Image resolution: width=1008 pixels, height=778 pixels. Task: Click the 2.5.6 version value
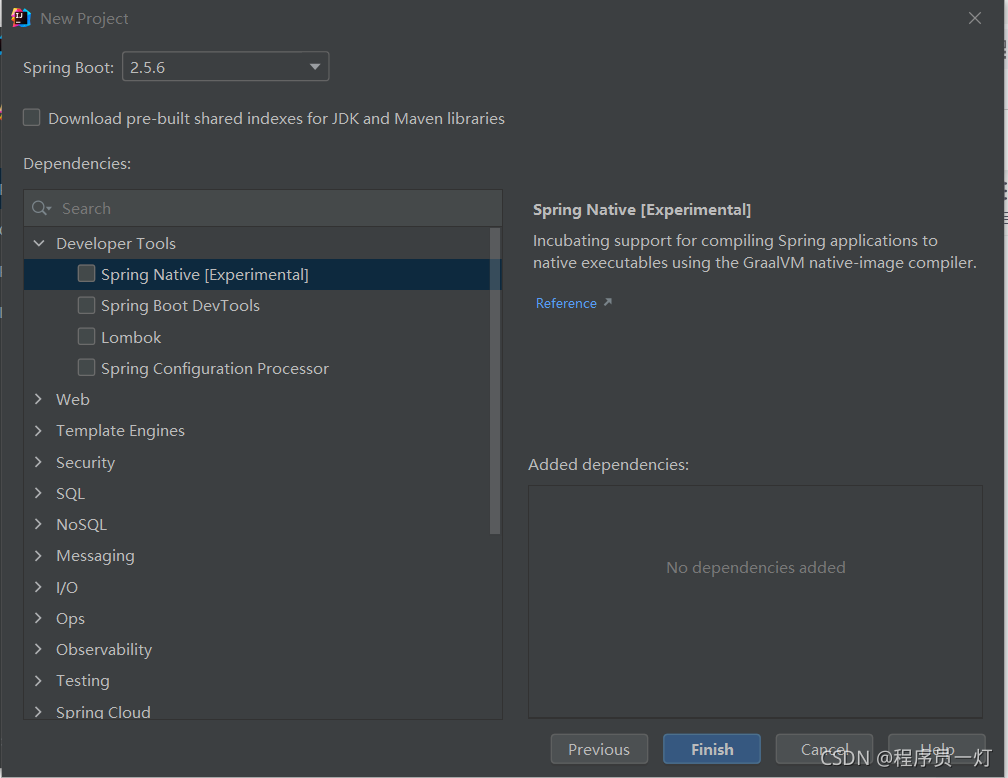pyautogui.click(x=148, y=67)
